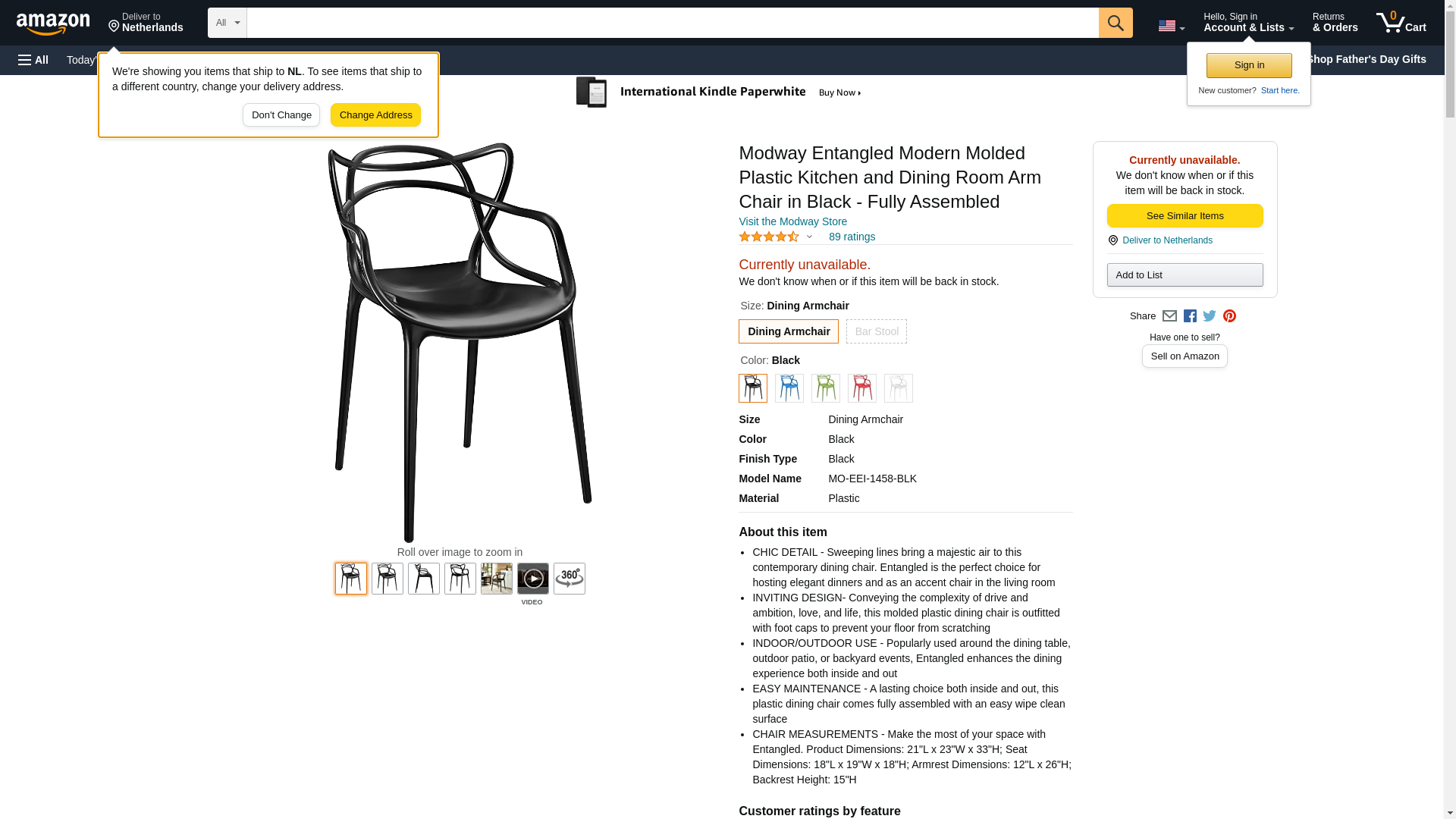The image size is (1456, 819).
Task: Share product via email envelope icon
Action: coord(1169,316)
